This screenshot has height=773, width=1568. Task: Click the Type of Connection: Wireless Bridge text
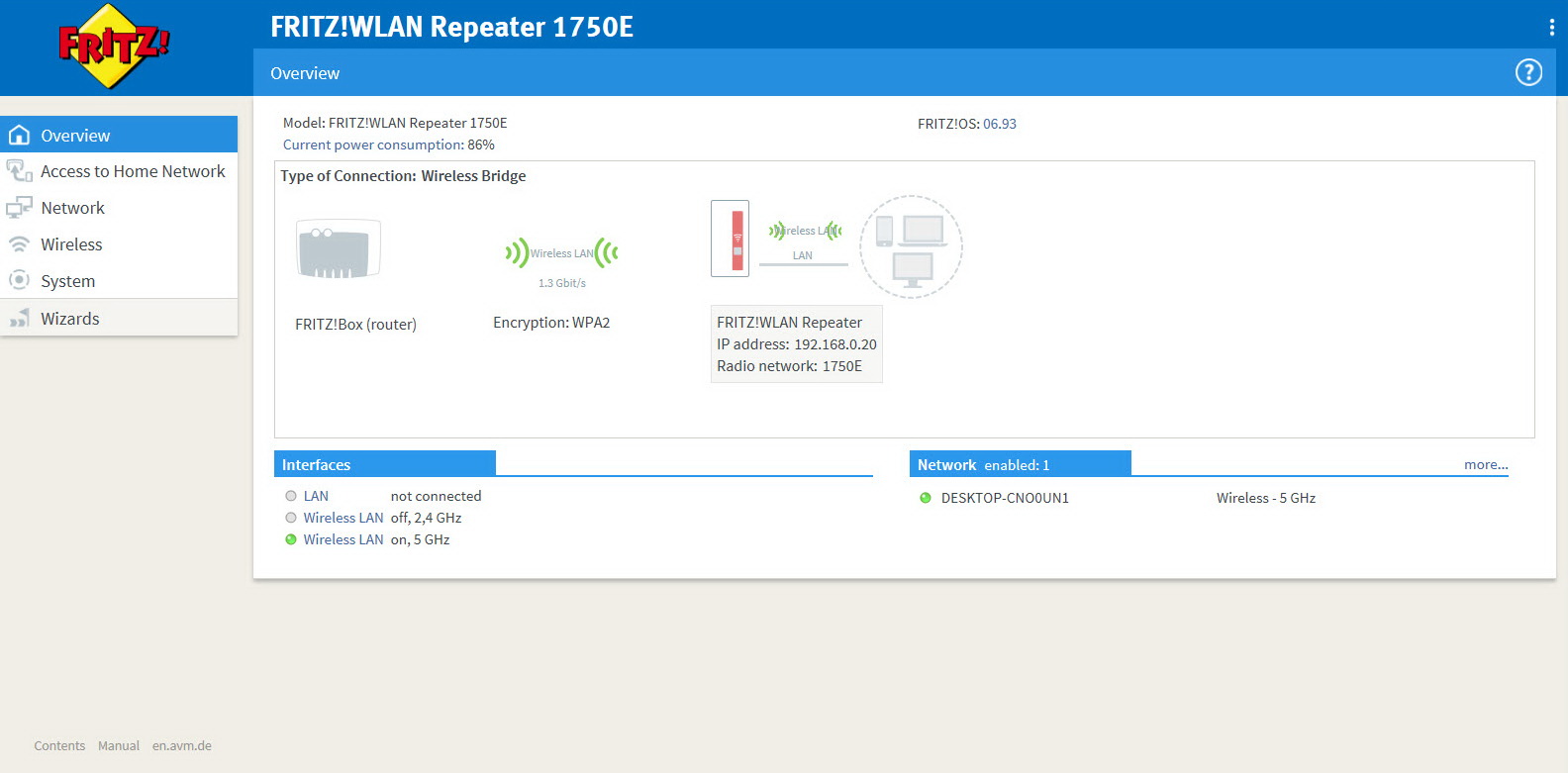(x=403, y=176)
